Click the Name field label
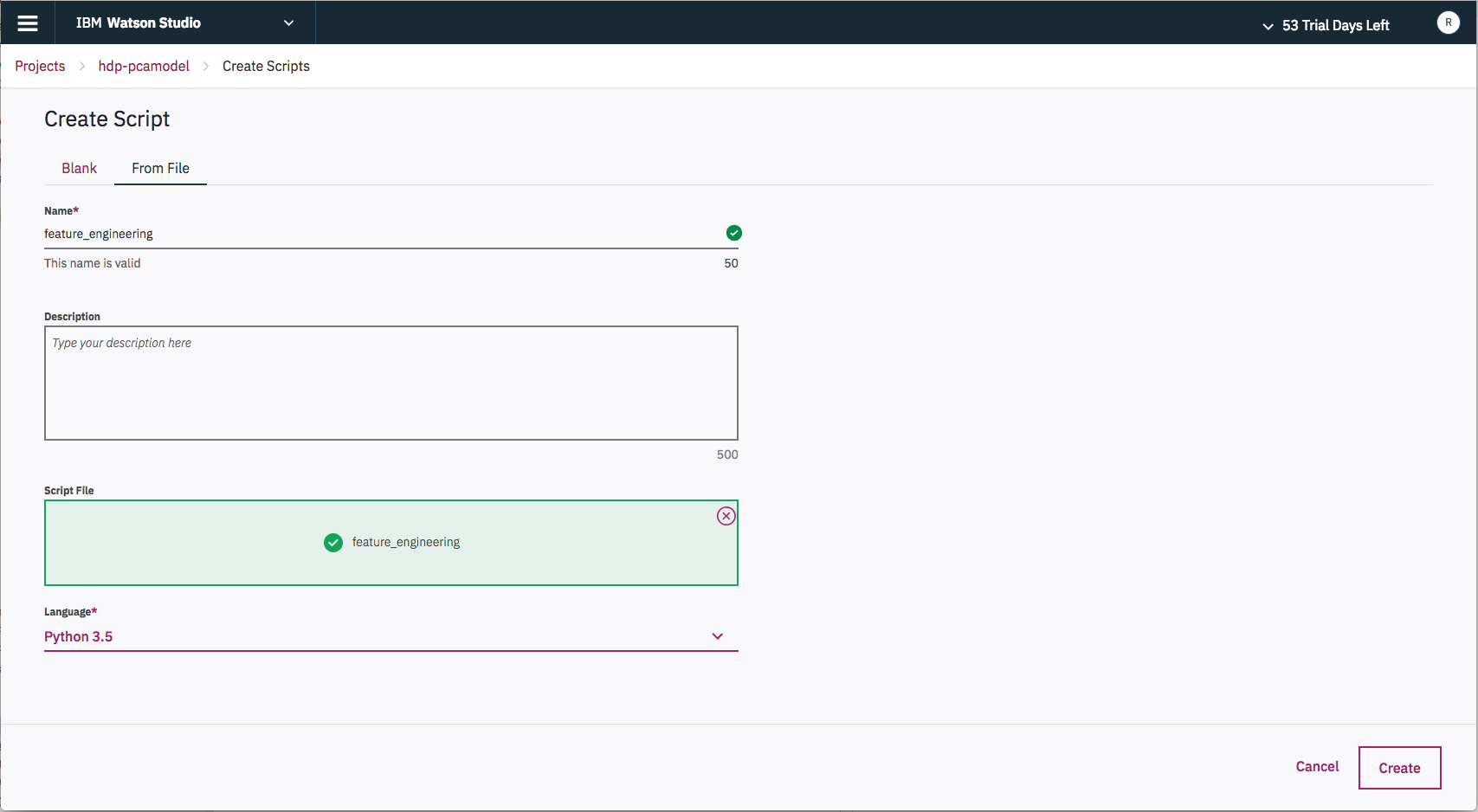The width and height of the screenshot is (1478, 812). (x=61, y=210)
